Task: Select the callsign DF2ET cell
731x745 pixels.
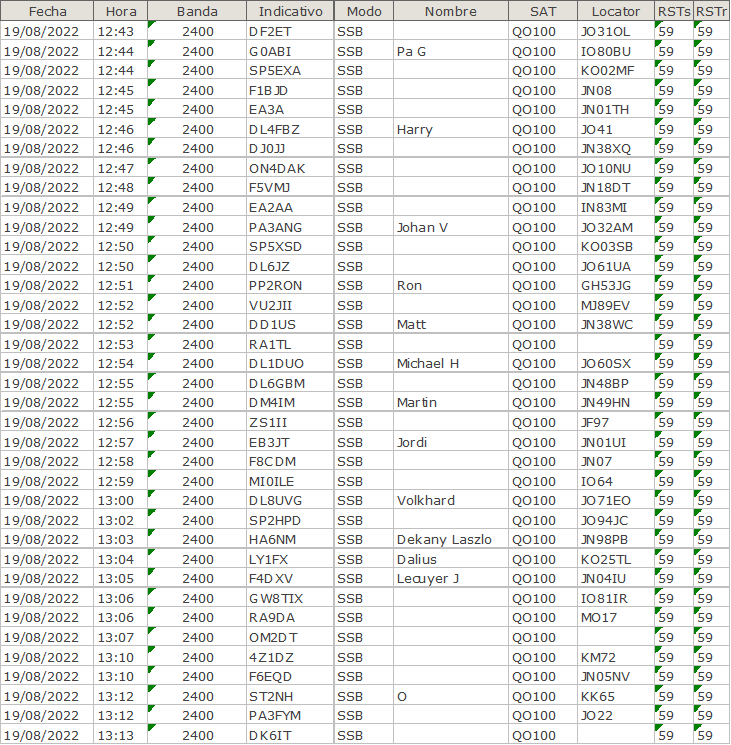Action: [x=270, y=31]
